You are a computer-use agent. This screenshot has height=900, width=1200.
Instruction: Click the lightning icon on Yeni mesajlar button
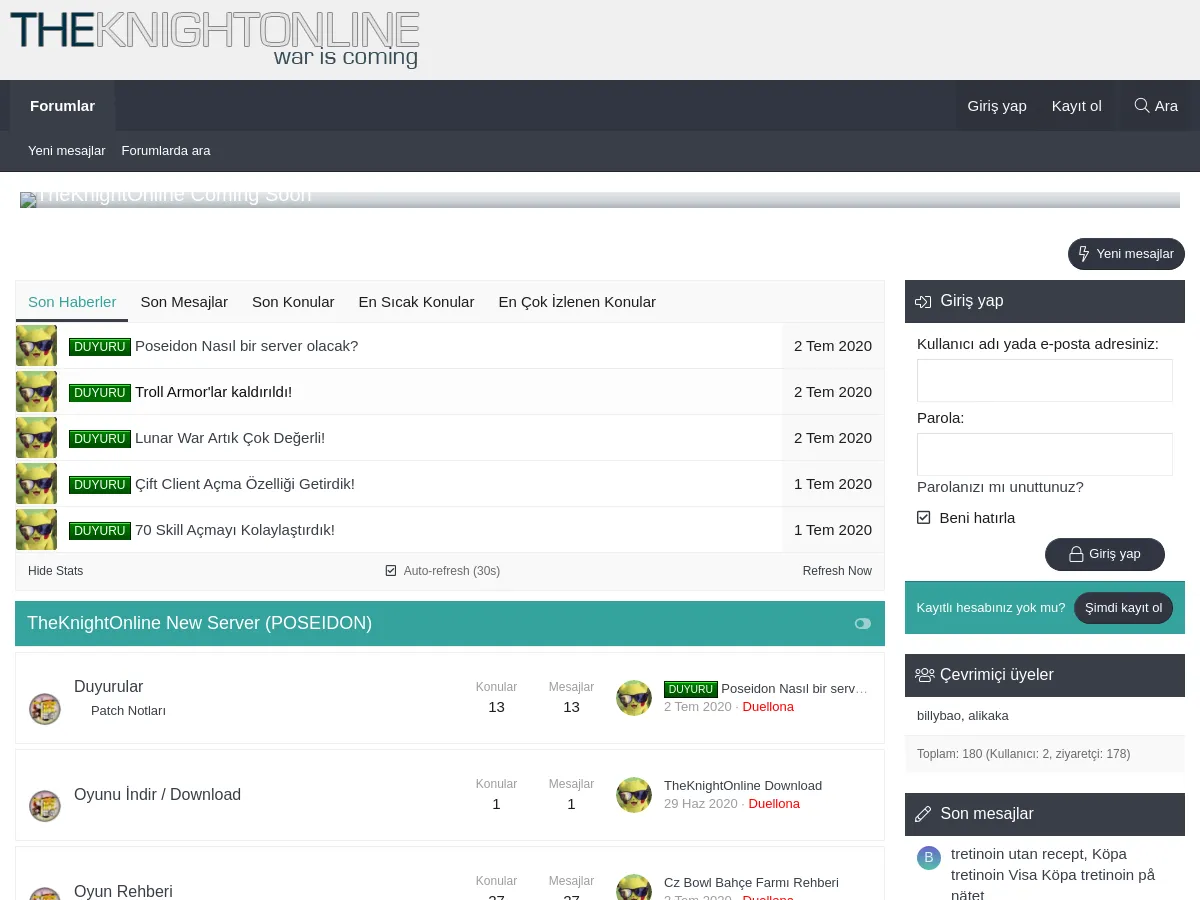pyautogui.click(x=1084, y=253)
